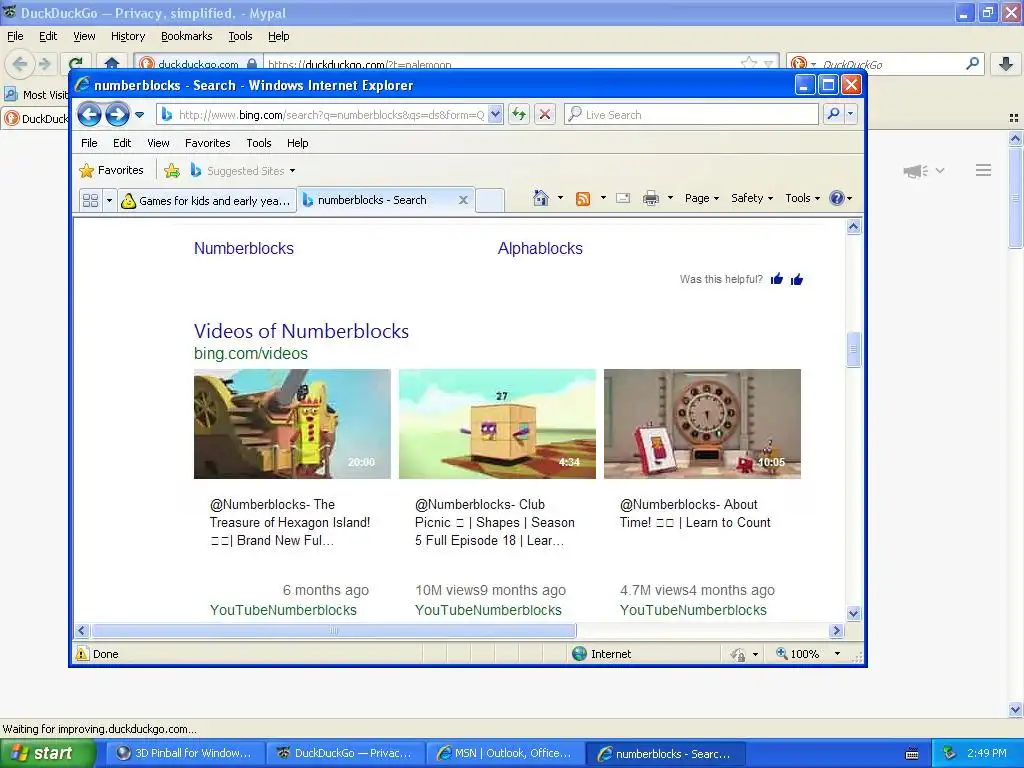Click the IE Stop button
Viewport: 1024px width, 768px height.
pos(545,115)
